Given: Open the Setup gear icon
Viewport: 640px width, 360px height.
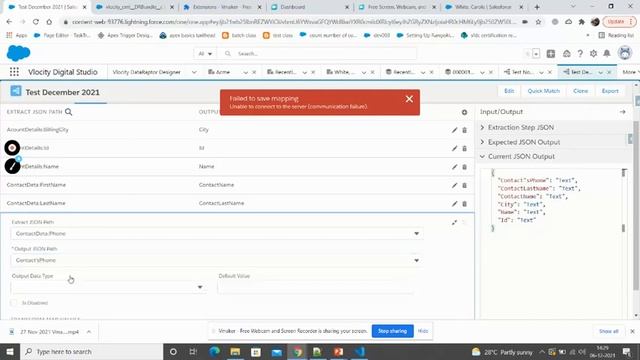Looking at the screenshot, I should pos(593,53).
